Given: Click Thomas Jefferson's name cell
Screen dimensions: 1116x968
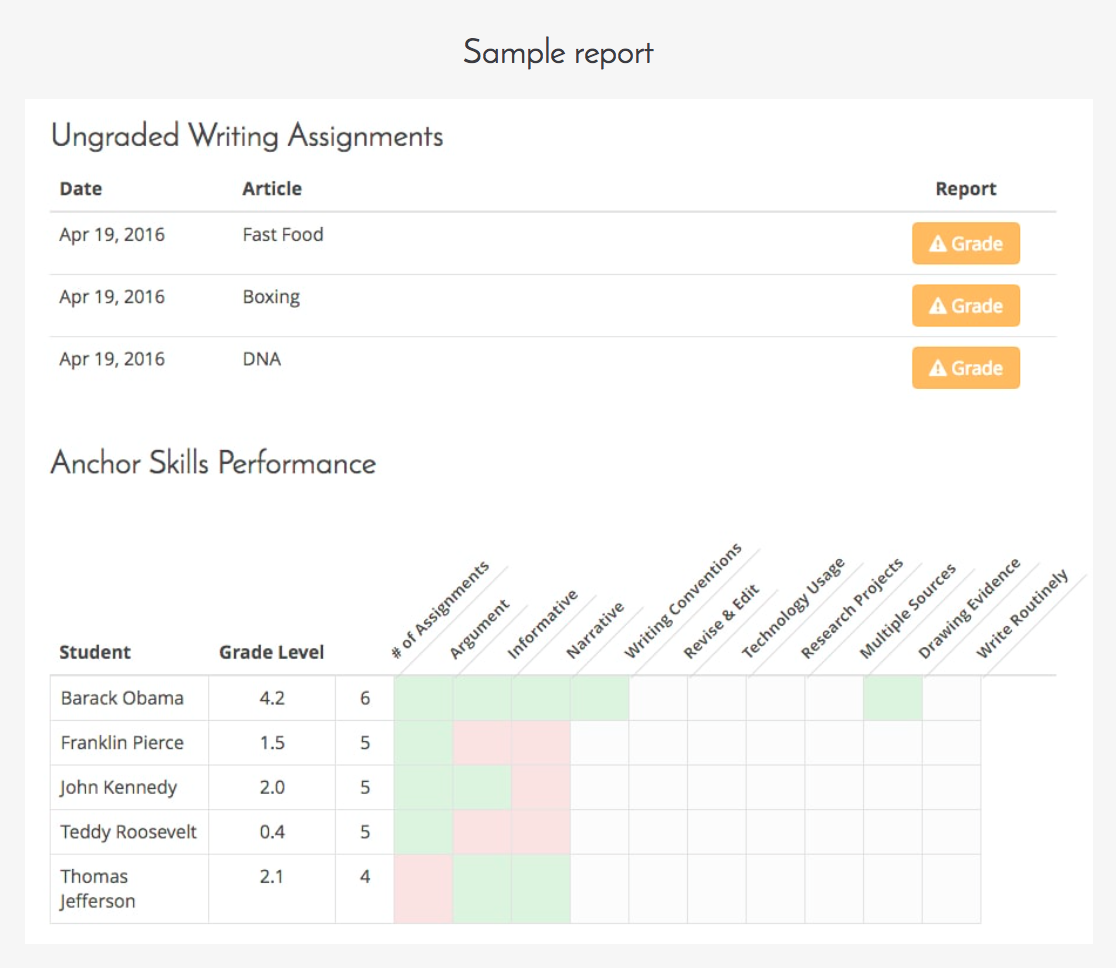Looking at the screenshot, I should [x=97, y=888].
